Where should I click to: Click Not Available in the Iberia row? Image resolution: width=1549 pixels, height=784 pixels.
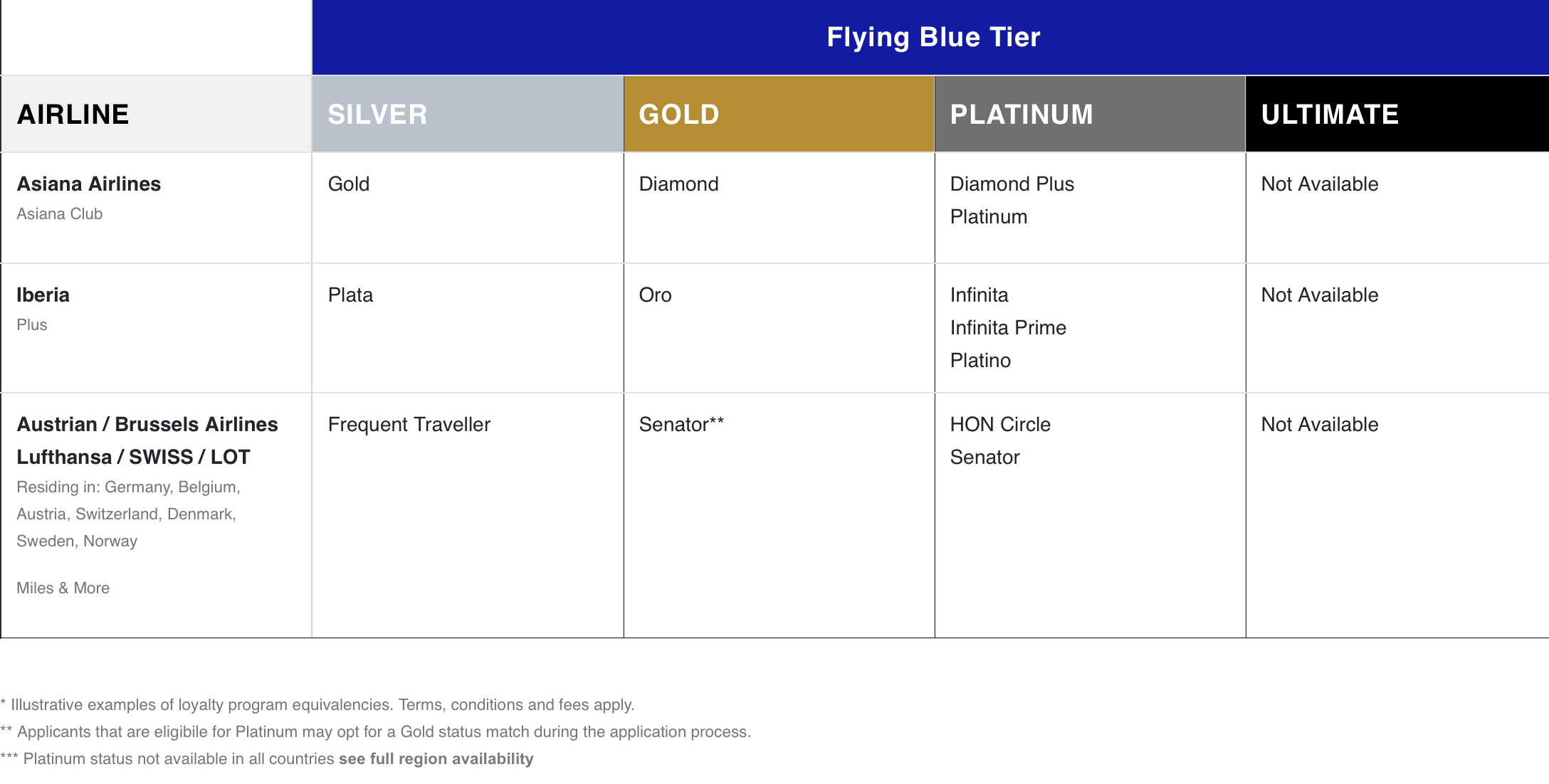click(x=1319, y=295)
